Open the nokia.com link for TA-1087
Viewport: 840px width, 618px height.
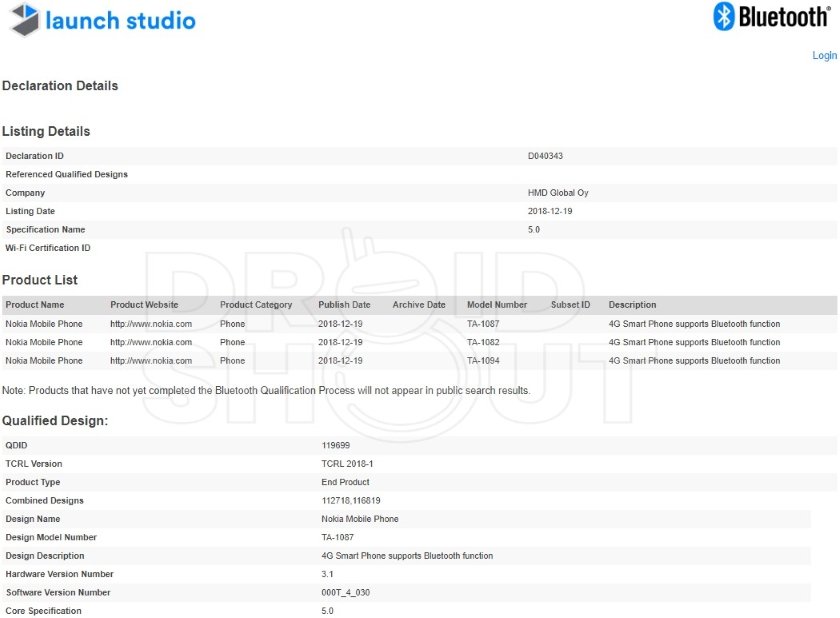[x=151, y=324]
